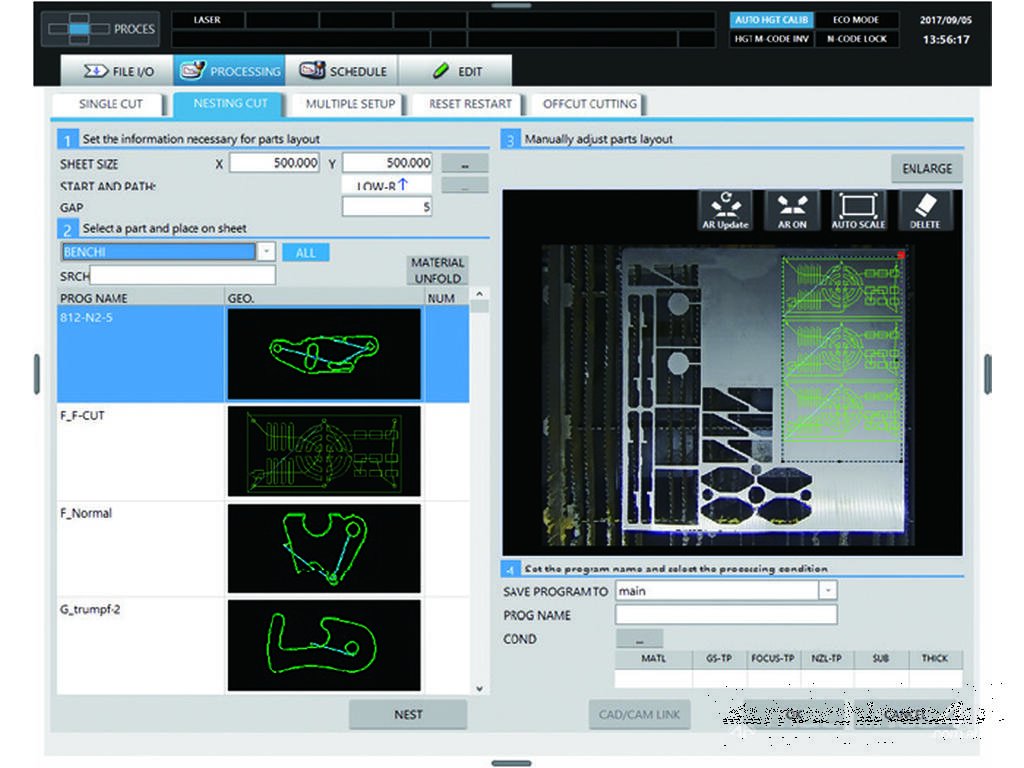The height and width of the screenshot is (768, 1024).
Task: Open the Edit pencil tab
Action: click(x=456, y=72)
